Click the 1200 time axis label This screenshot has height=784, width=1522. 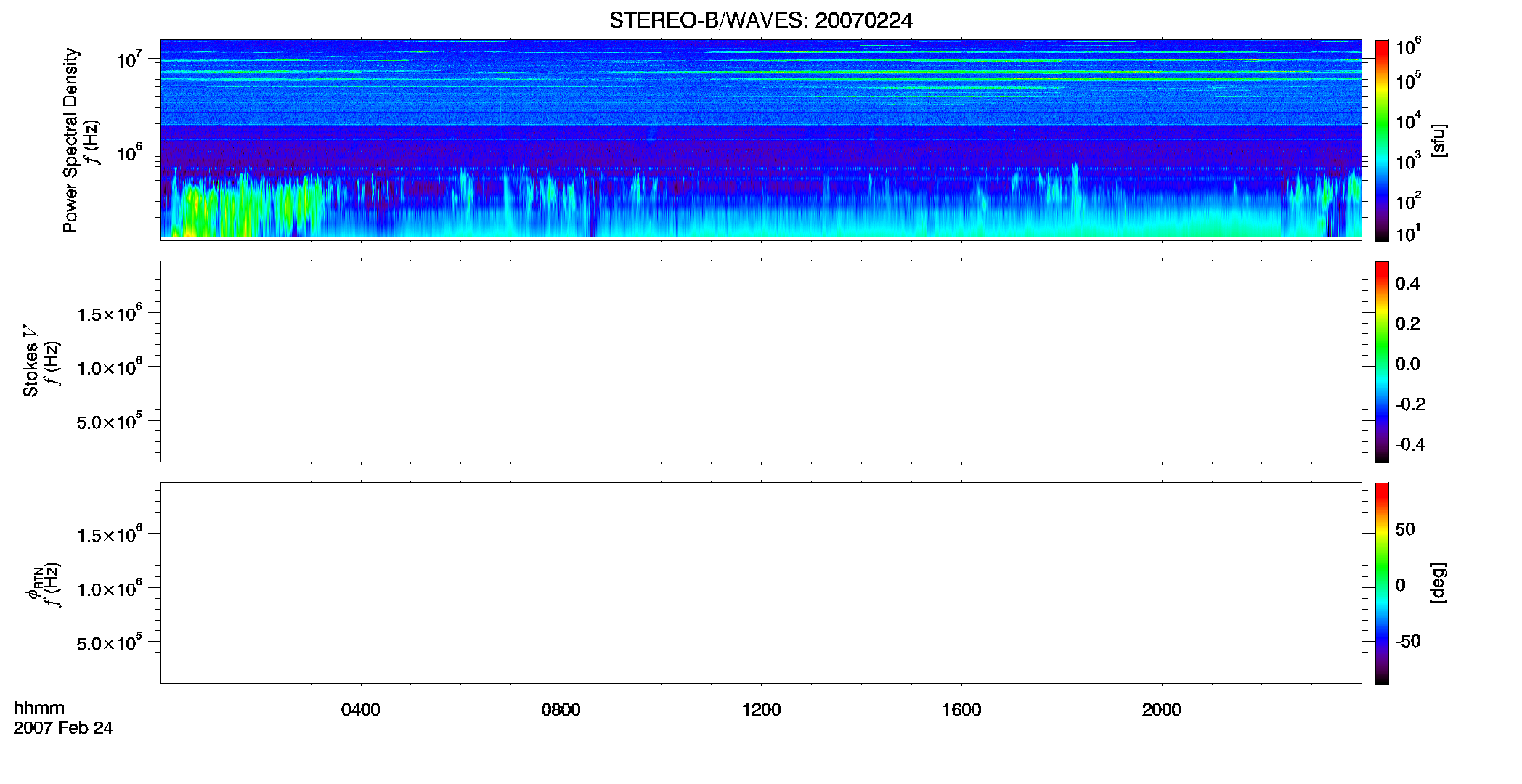761,710
